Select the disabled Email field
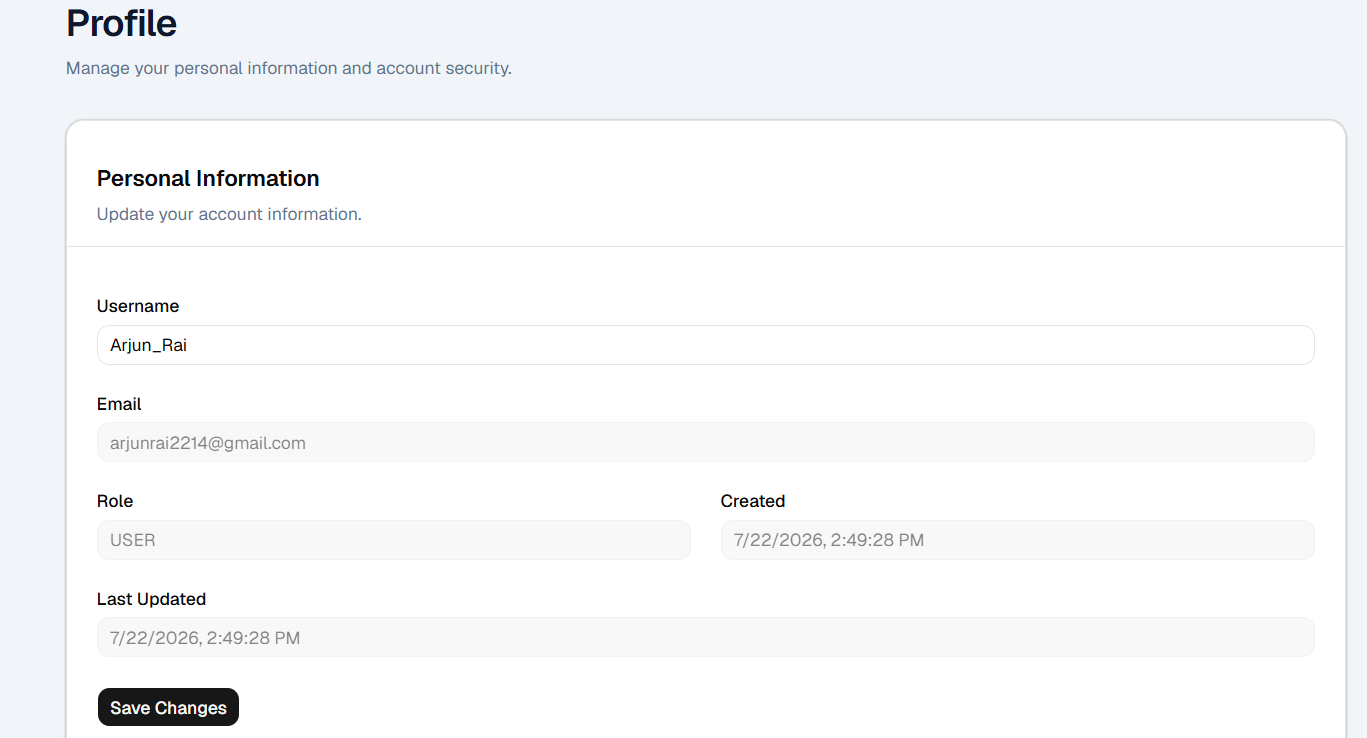 [705, 442]
